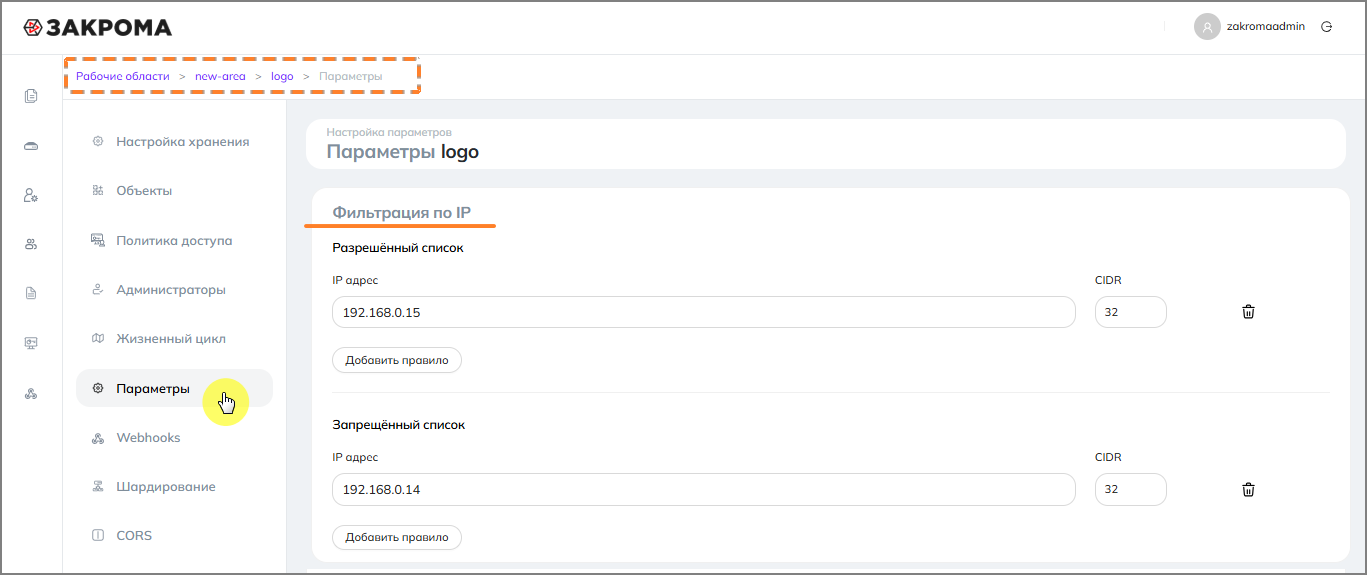
Task: Open the Настройка хранения section
Action: 182,142
